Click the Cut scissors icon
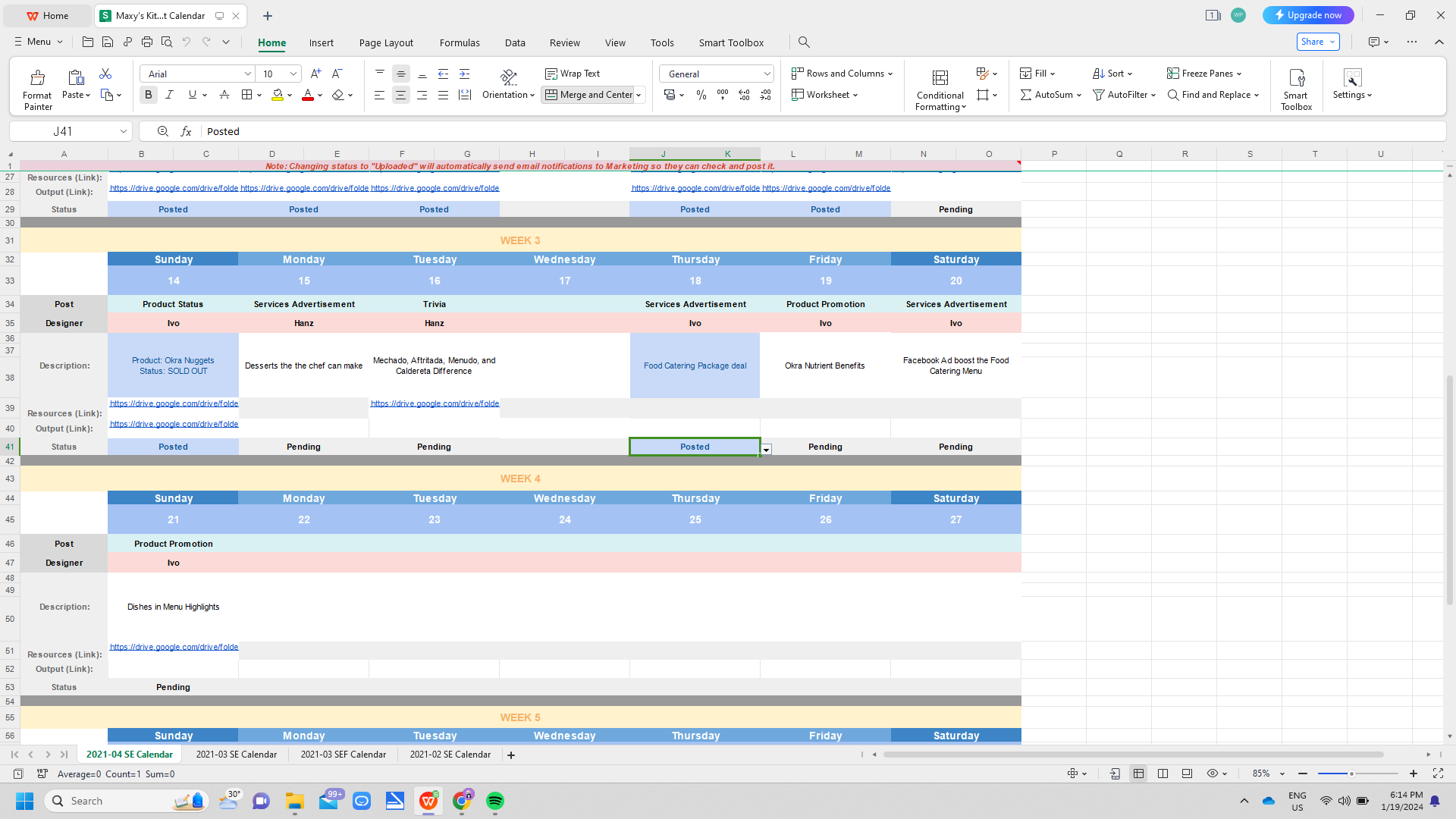 pyautogui.click(x=105, y=74)
